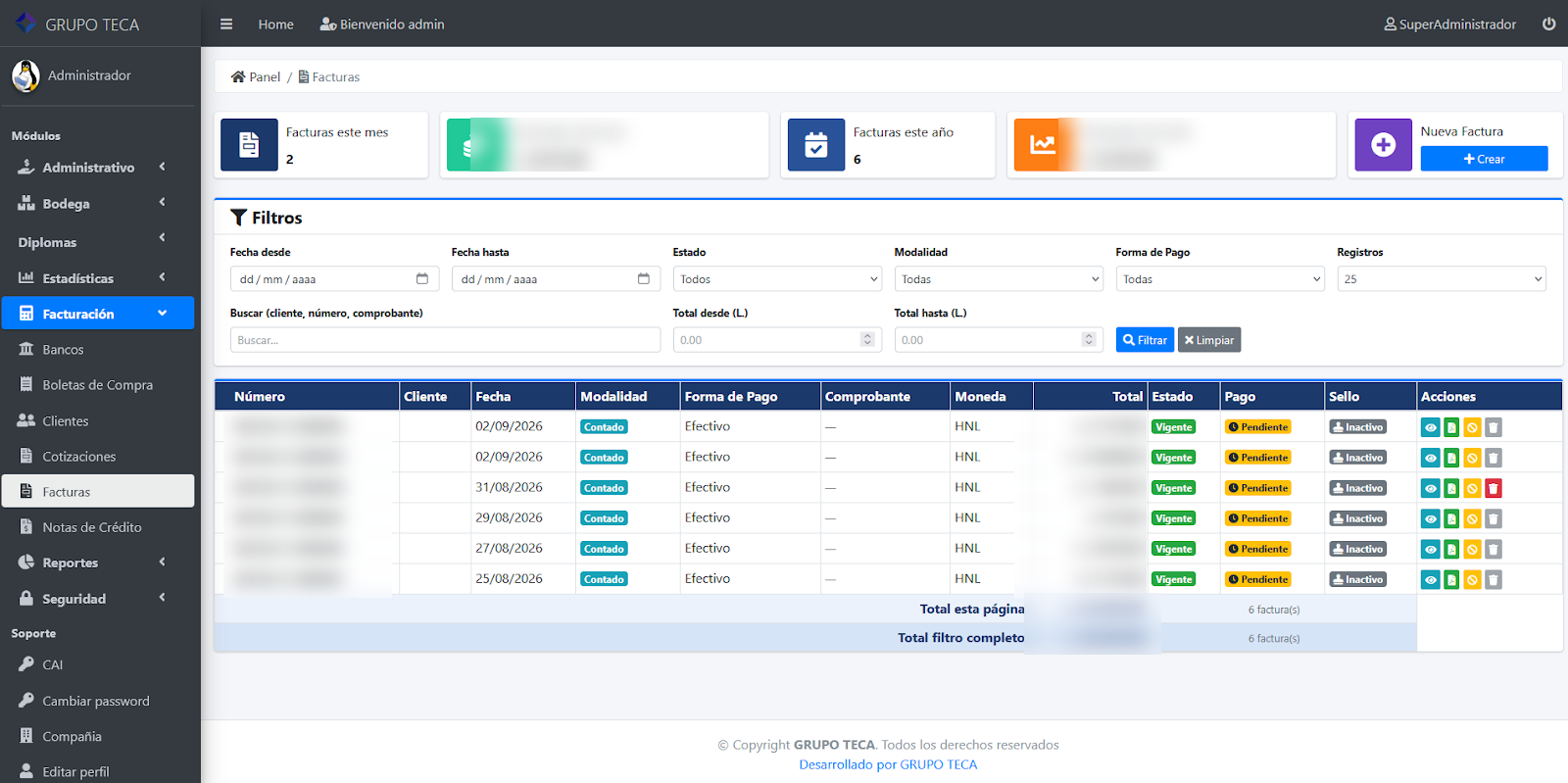Open Cotizaciones from the sidebar

coord(97,457)
